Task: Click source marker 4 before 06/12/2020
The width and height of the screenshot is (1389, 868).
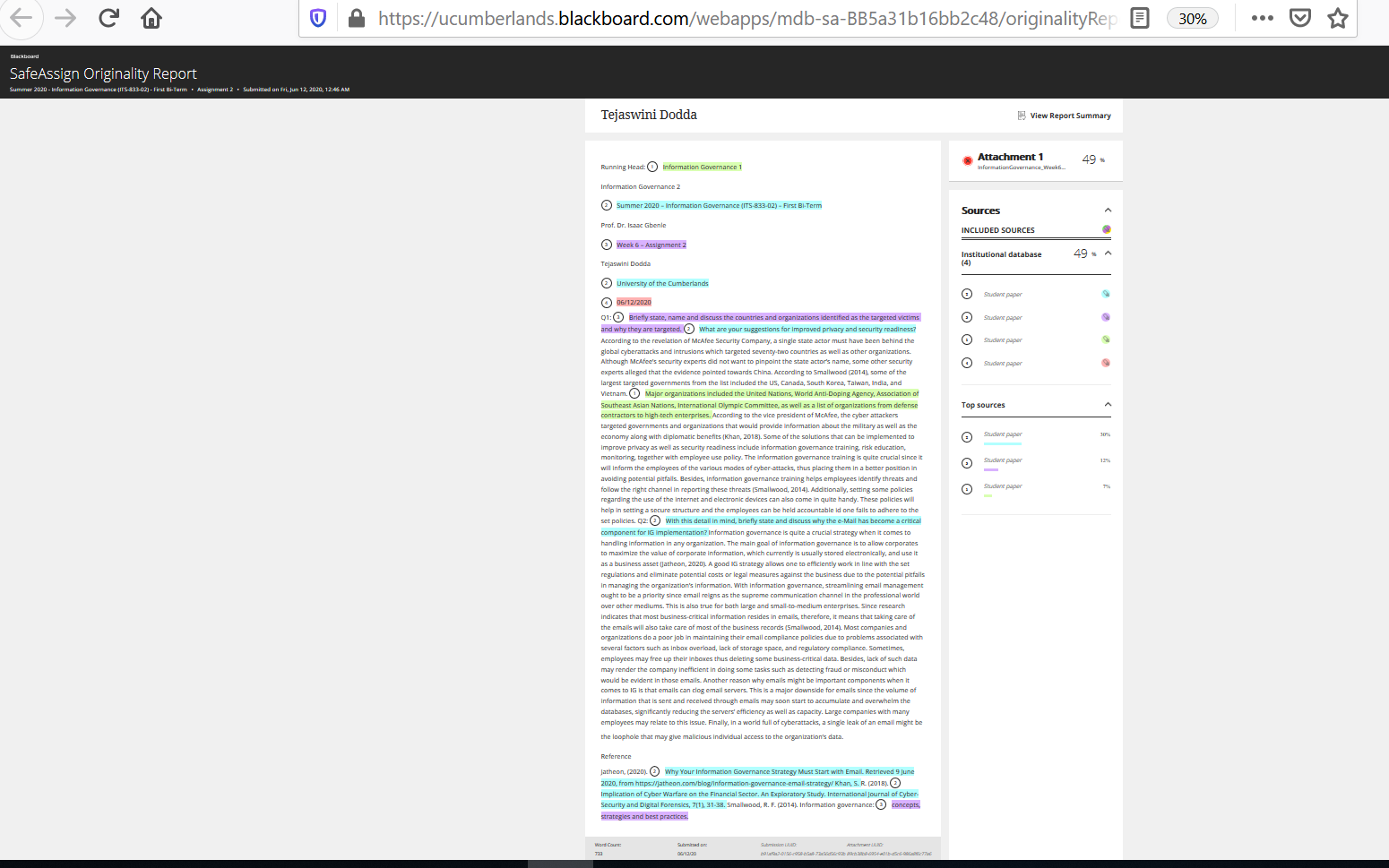Action: [x=607, y=303]
